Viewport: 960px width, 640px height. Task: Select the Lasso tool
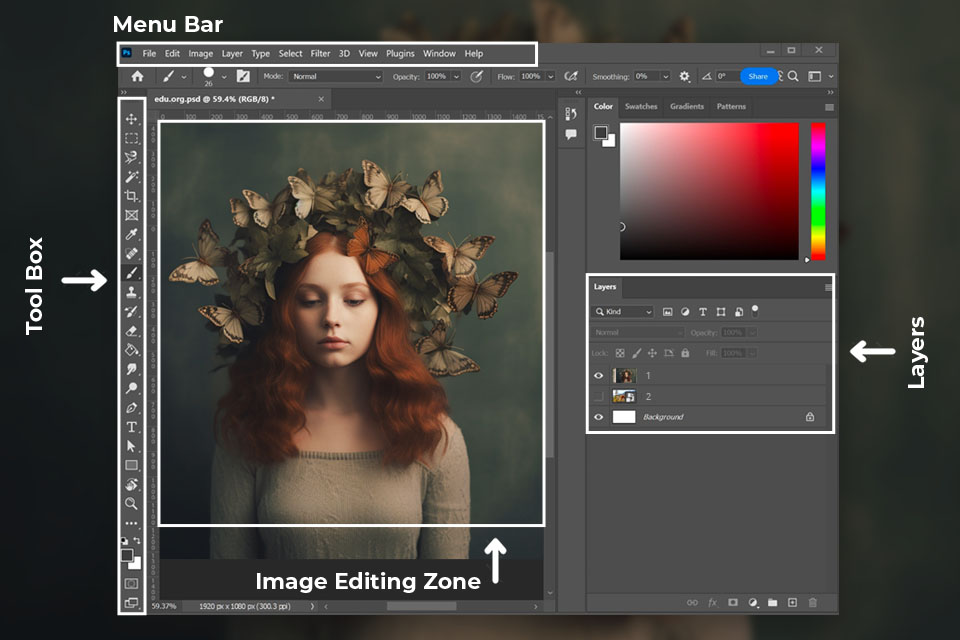131,157
